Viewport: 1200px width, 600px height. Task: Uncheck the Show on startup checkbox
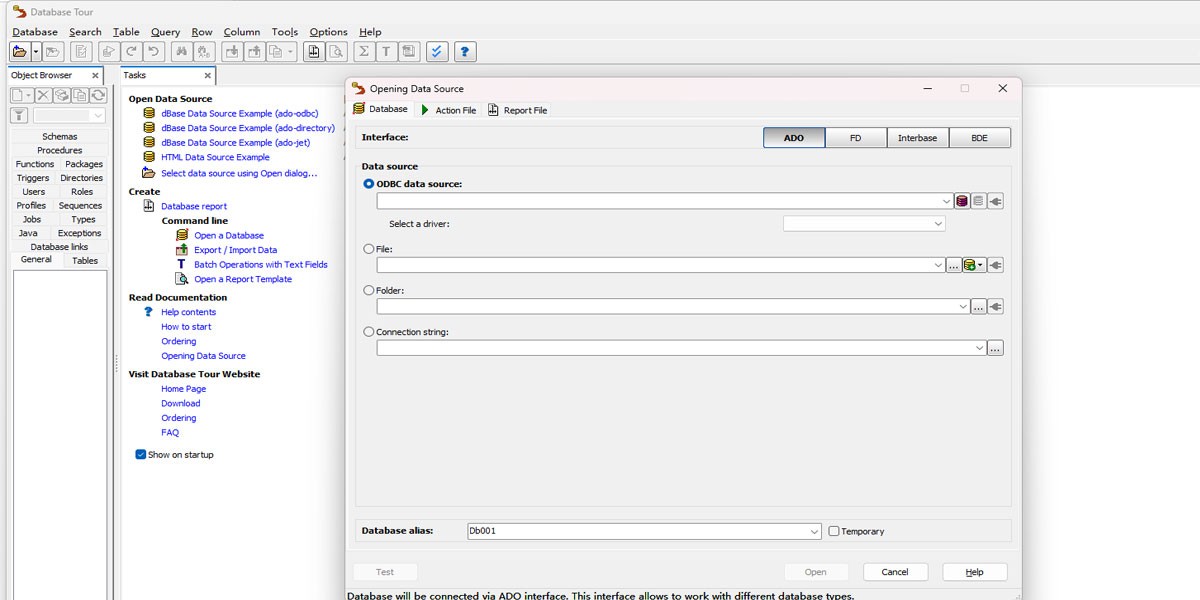point(141,454)
